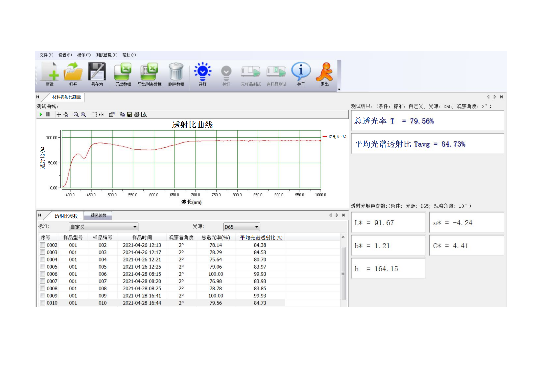This screenshot has width=540, height=380.
Task: Select the first tab of the records panel
Action: point(65,216)
